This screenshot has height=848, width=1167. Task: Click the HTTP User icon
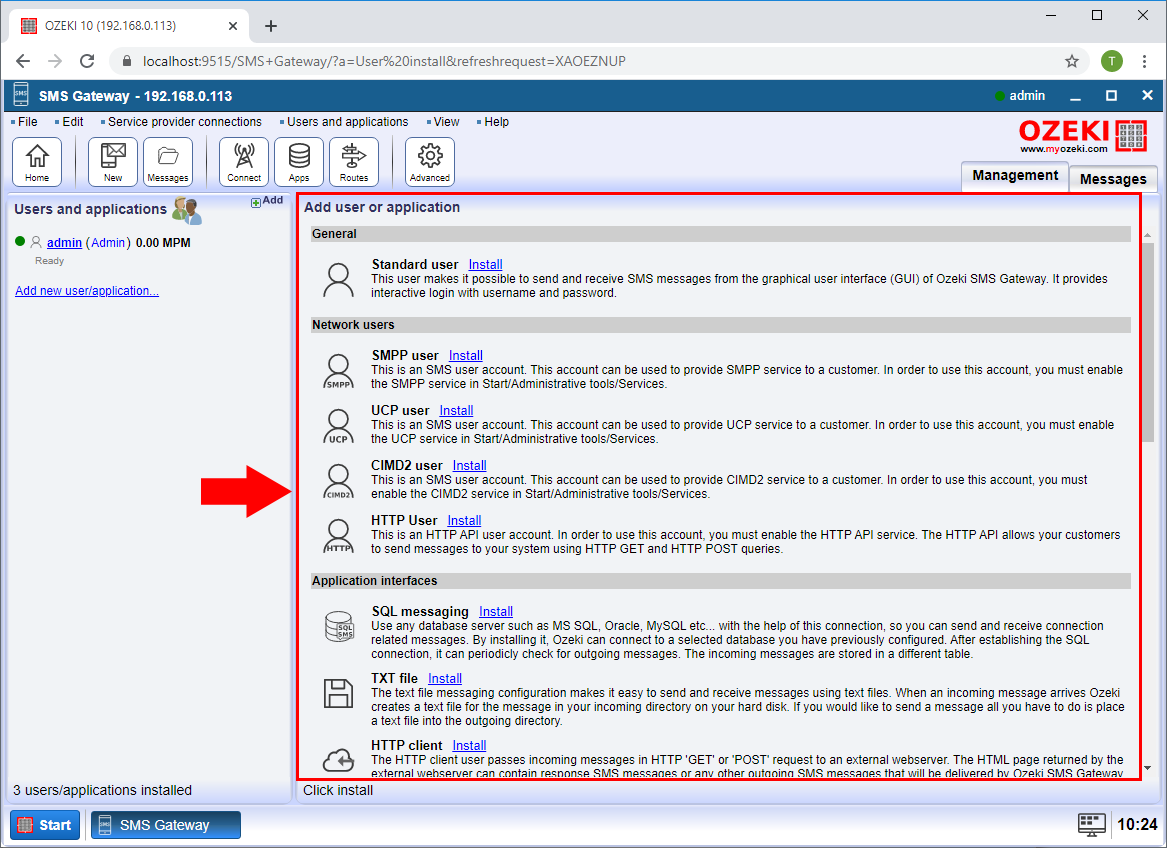tap(339, 536)
